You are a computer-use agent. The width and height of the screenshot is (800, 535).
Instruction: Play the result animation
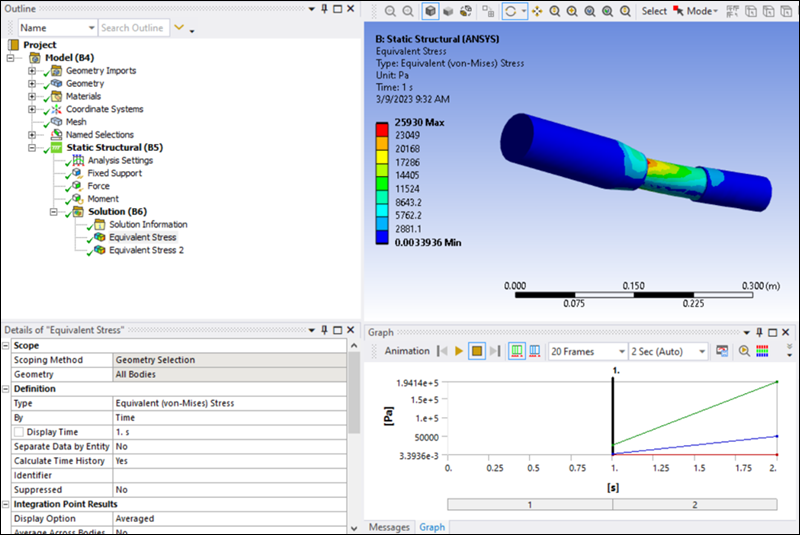(459, 351)
